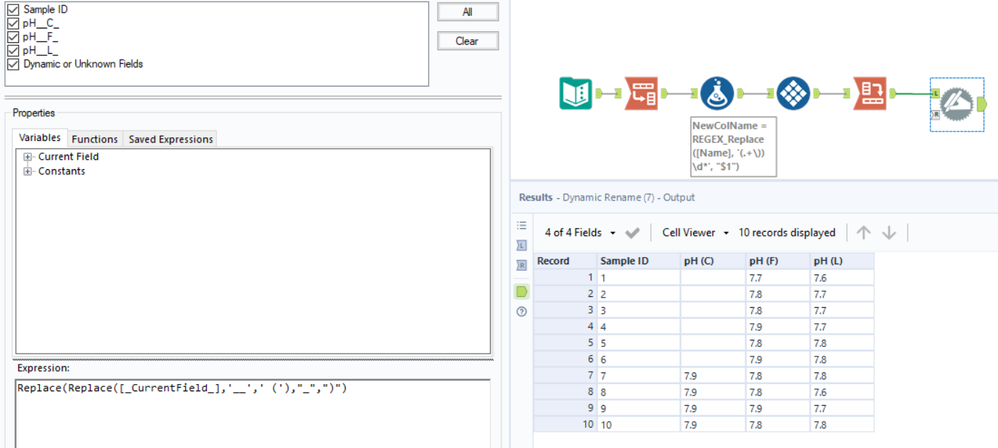Click pH (L) cell in record 10
Image resolution: width=998 pixels, height=448 pixels.
click(x=842, y=424)
